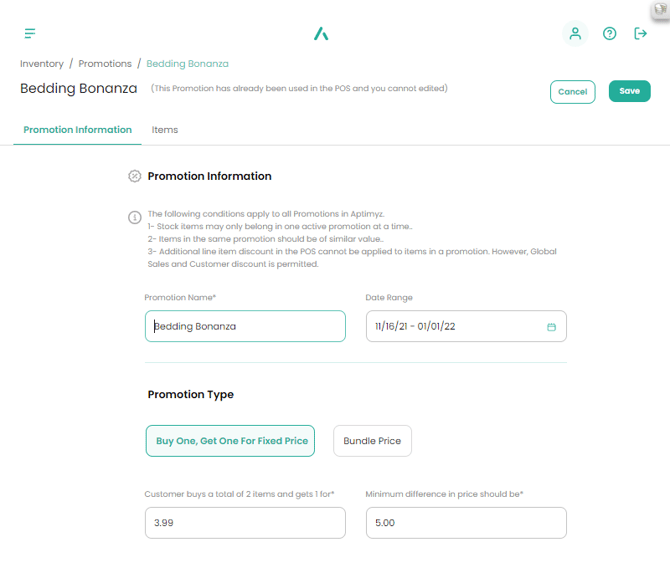Click the Save button

pos(629,91)
